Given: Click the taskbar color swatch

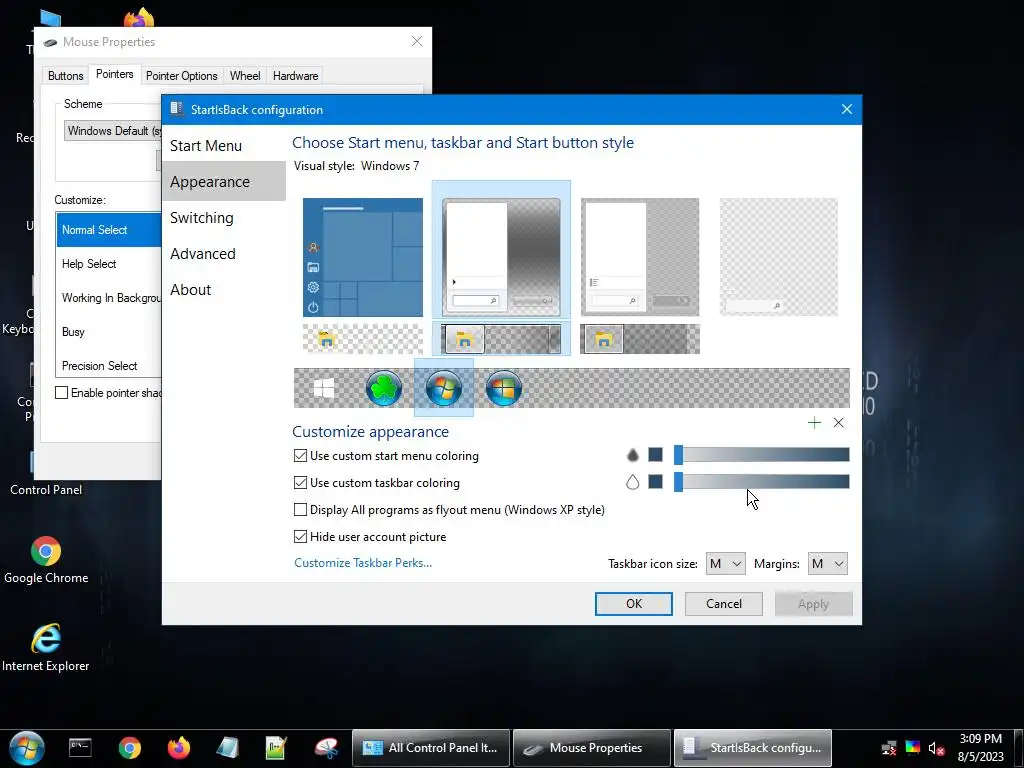Looking at the screenshot, I should (x=656, y=482).
